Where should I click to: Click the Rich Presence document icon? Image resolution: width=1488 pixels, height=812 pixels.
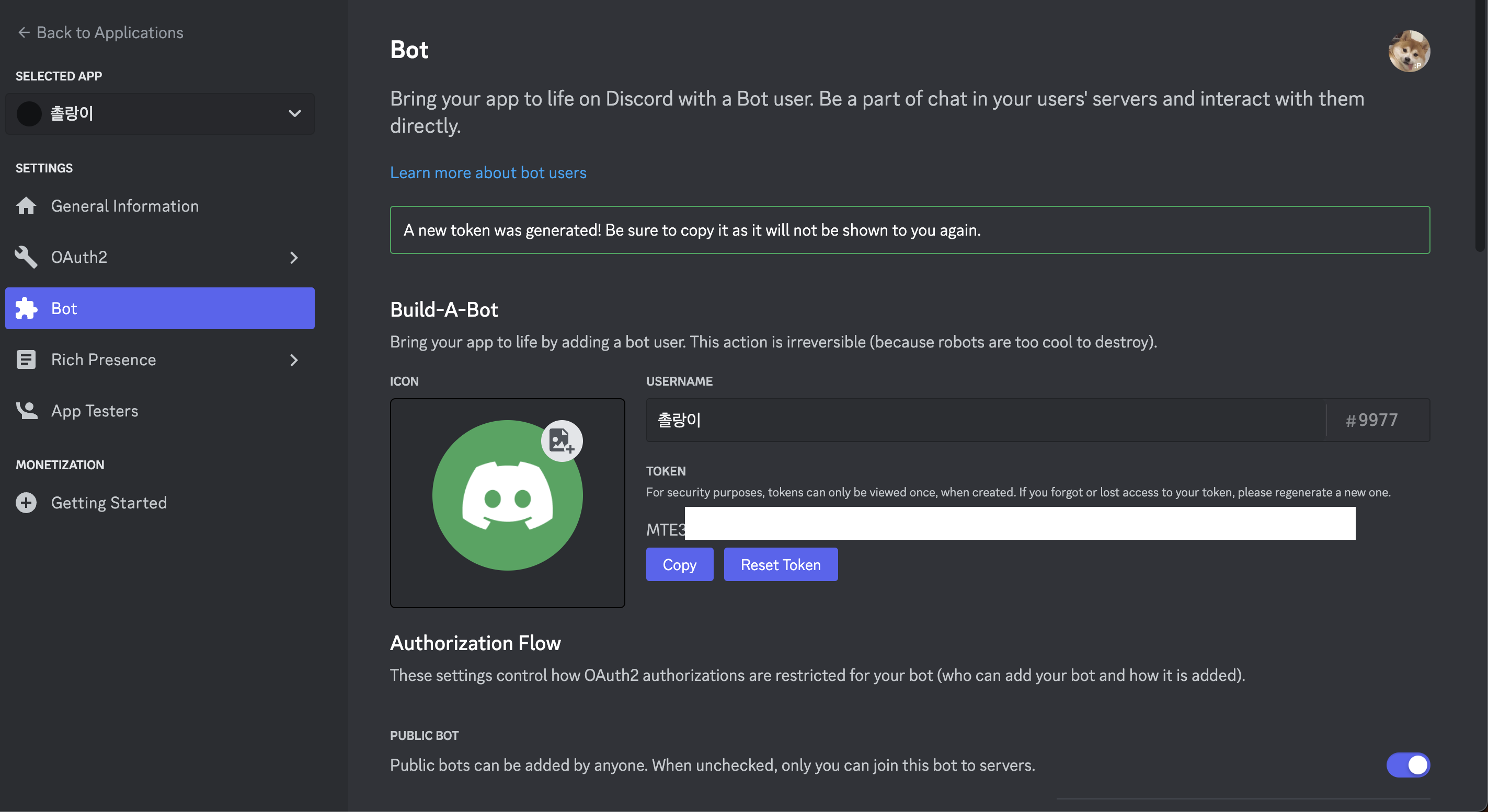click(x=26, y=359)
